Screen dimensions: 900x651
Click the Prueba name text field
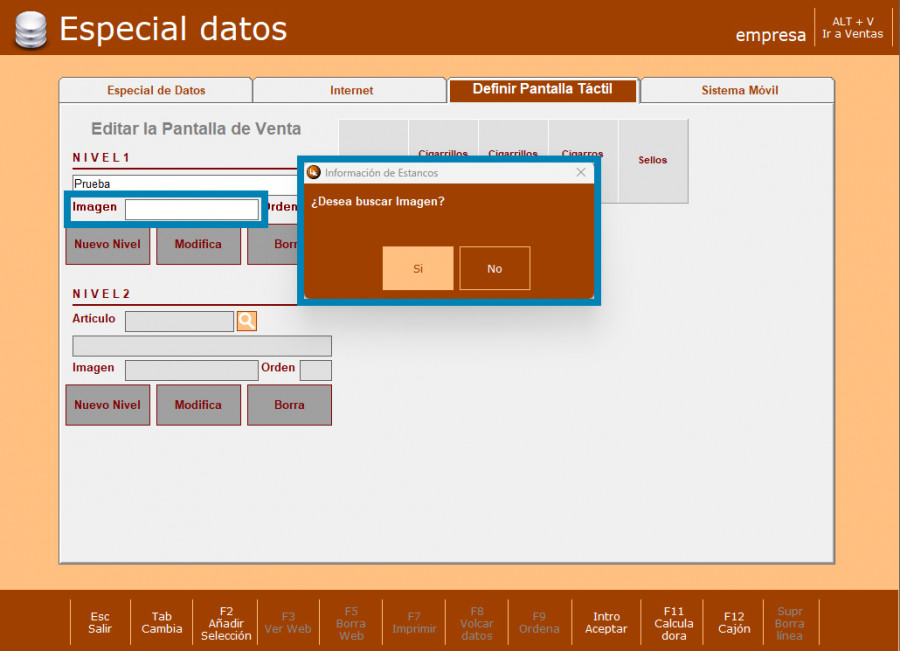[185, 184]
